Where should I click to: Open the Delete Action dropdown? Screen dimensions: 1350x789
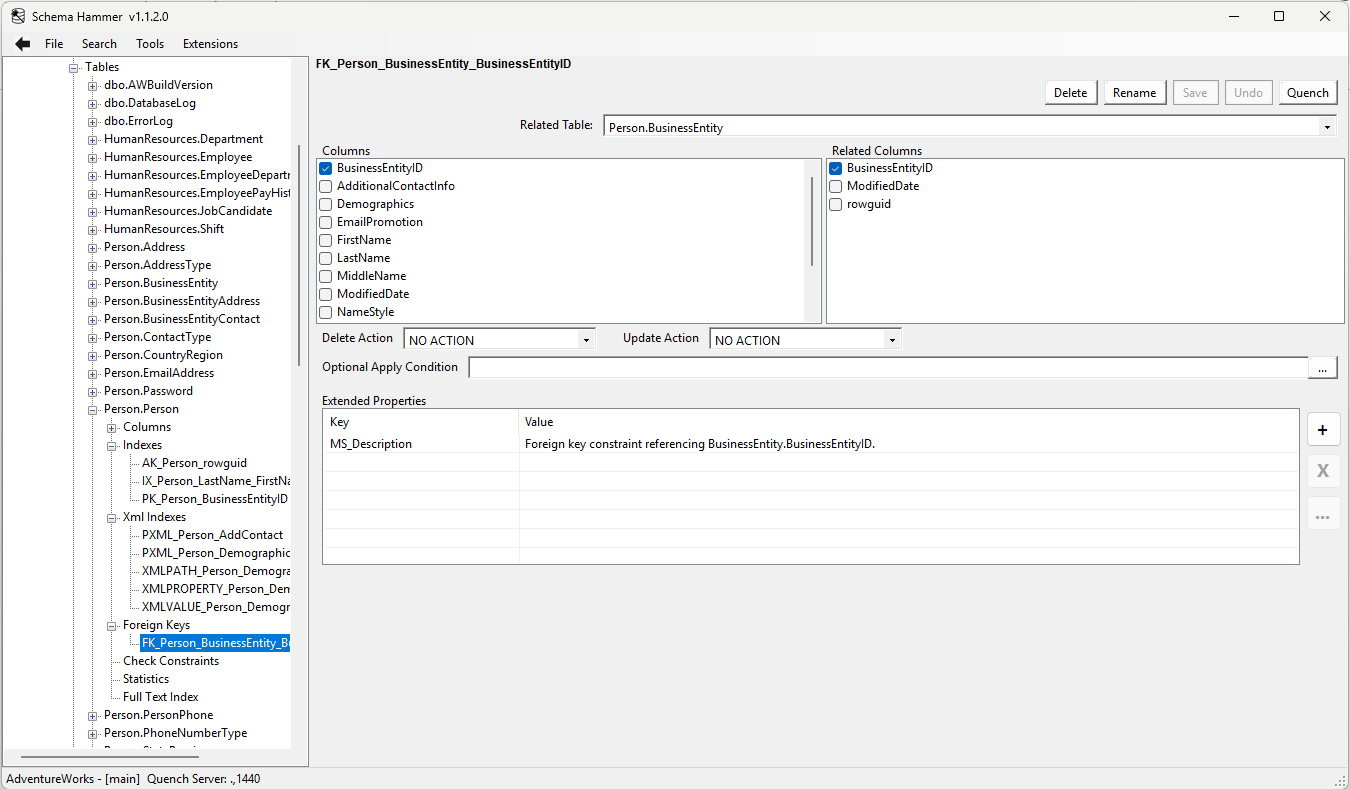pos(586,339)
